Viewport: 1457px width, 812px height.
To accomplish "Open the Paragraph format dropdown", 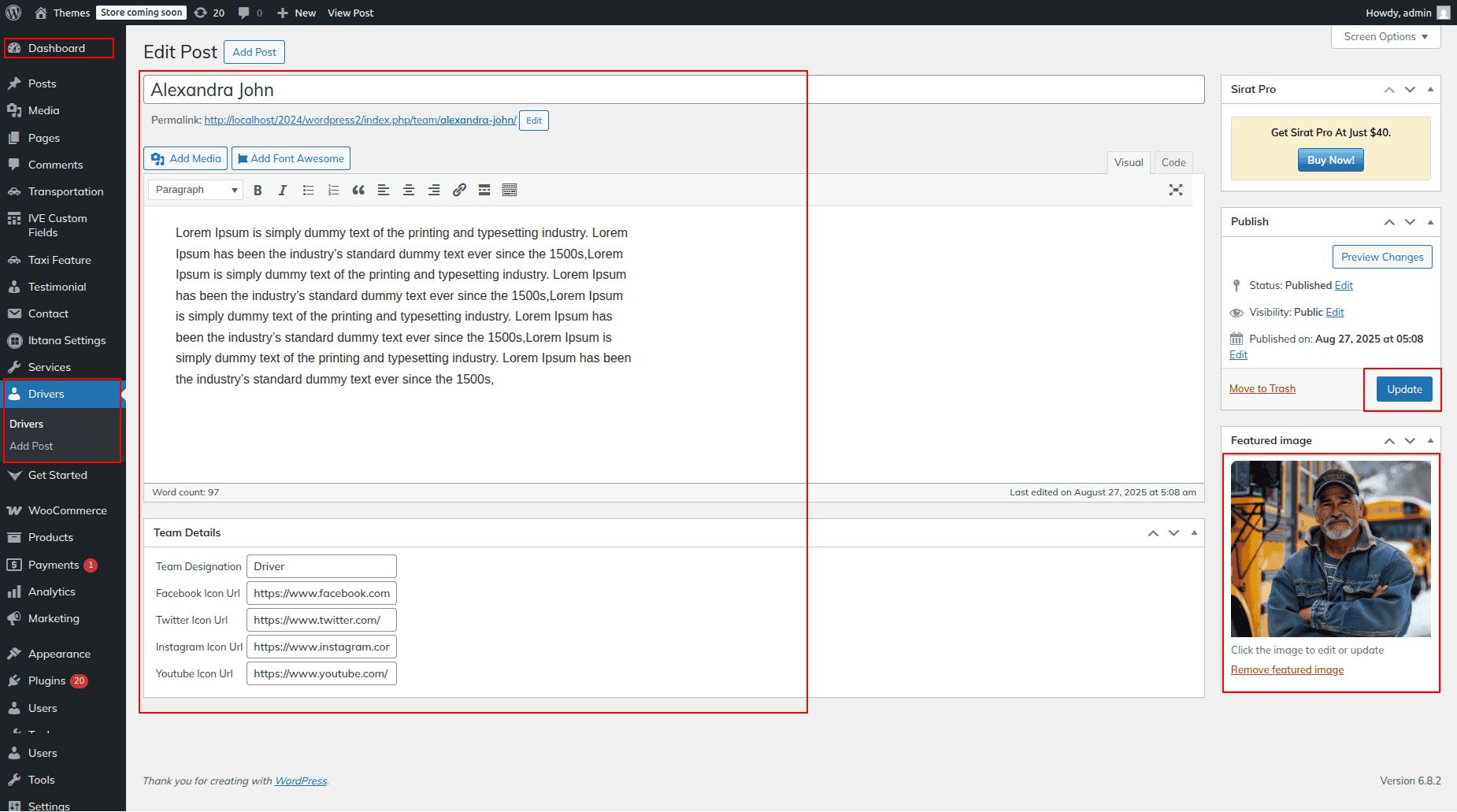I will pos(195,190).
